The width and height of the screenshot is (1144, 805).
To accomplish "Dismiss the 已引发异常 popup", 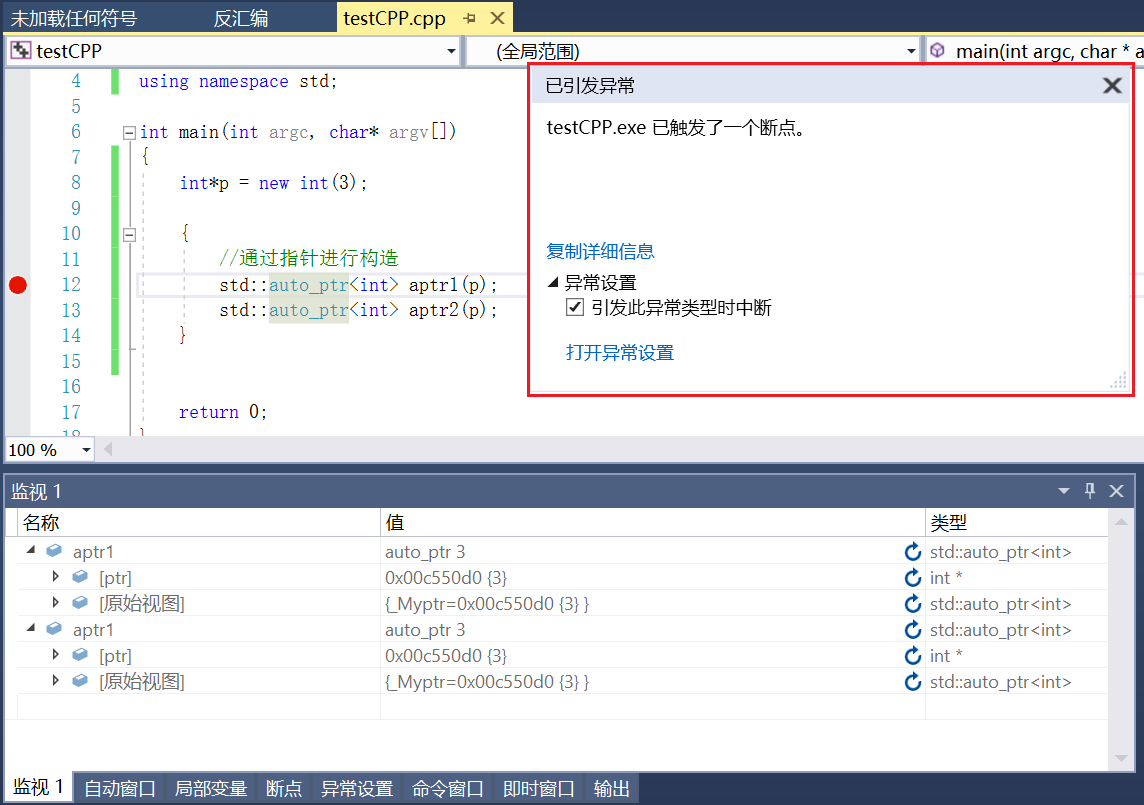I will [1112, 85].
